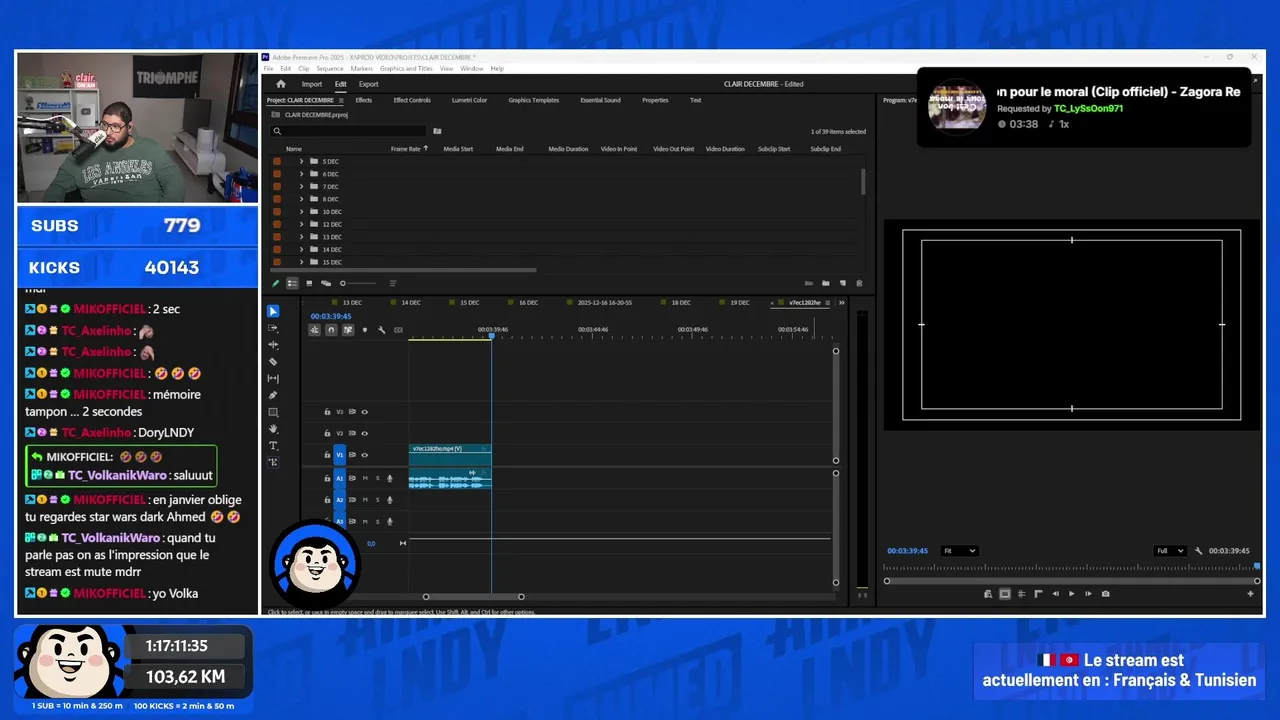This screenshot has height=720, width=1280.
Task: Select the Type tool
Action: (273, 445)
